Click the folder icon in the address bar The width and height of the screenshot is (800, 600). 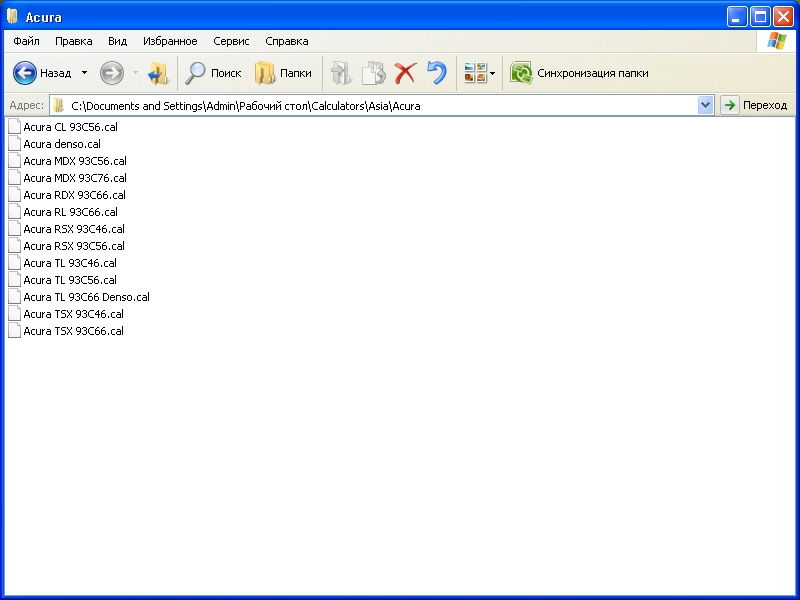click(x=59, y=106)
